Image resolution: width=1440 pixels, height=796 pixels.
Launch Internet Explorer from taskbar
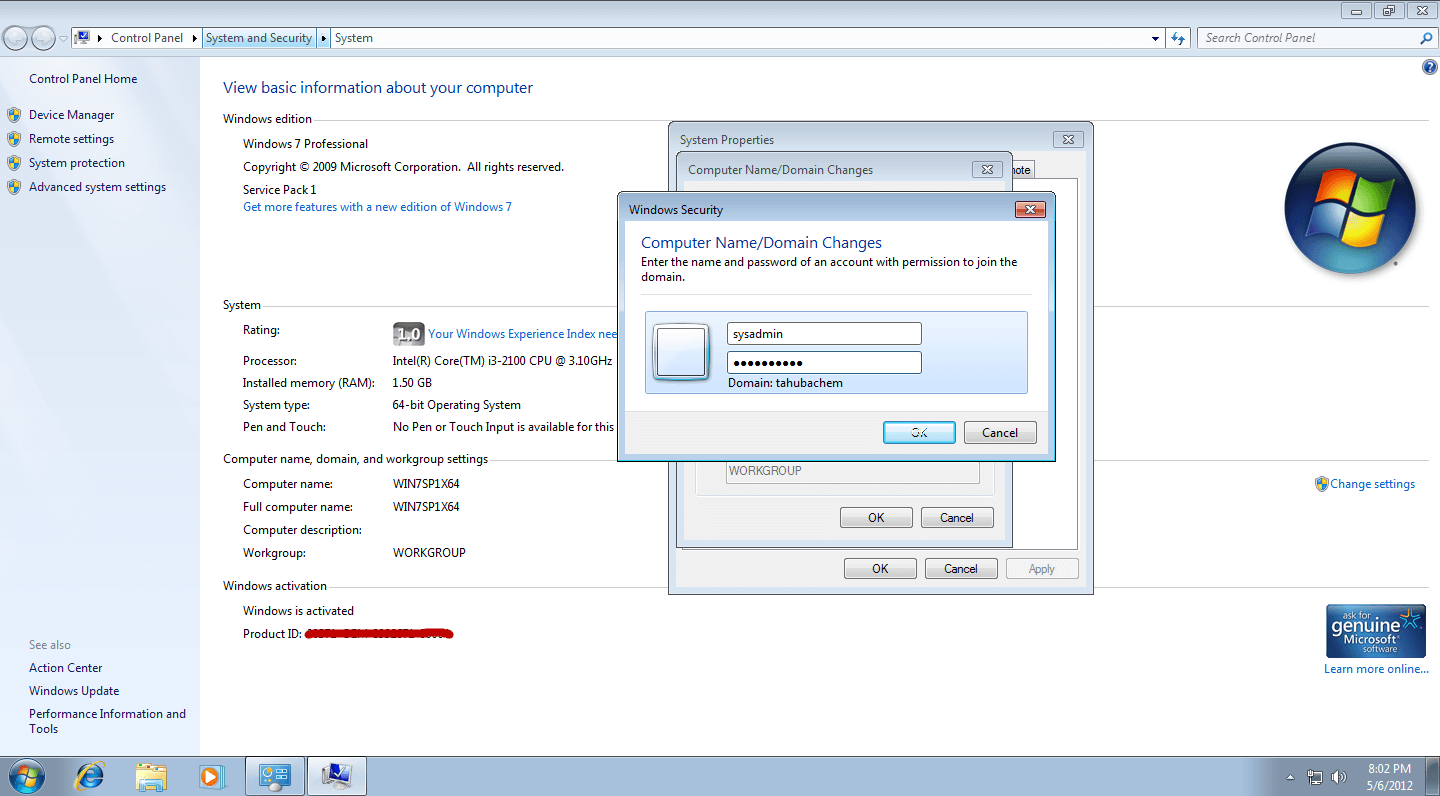[90, 776]
